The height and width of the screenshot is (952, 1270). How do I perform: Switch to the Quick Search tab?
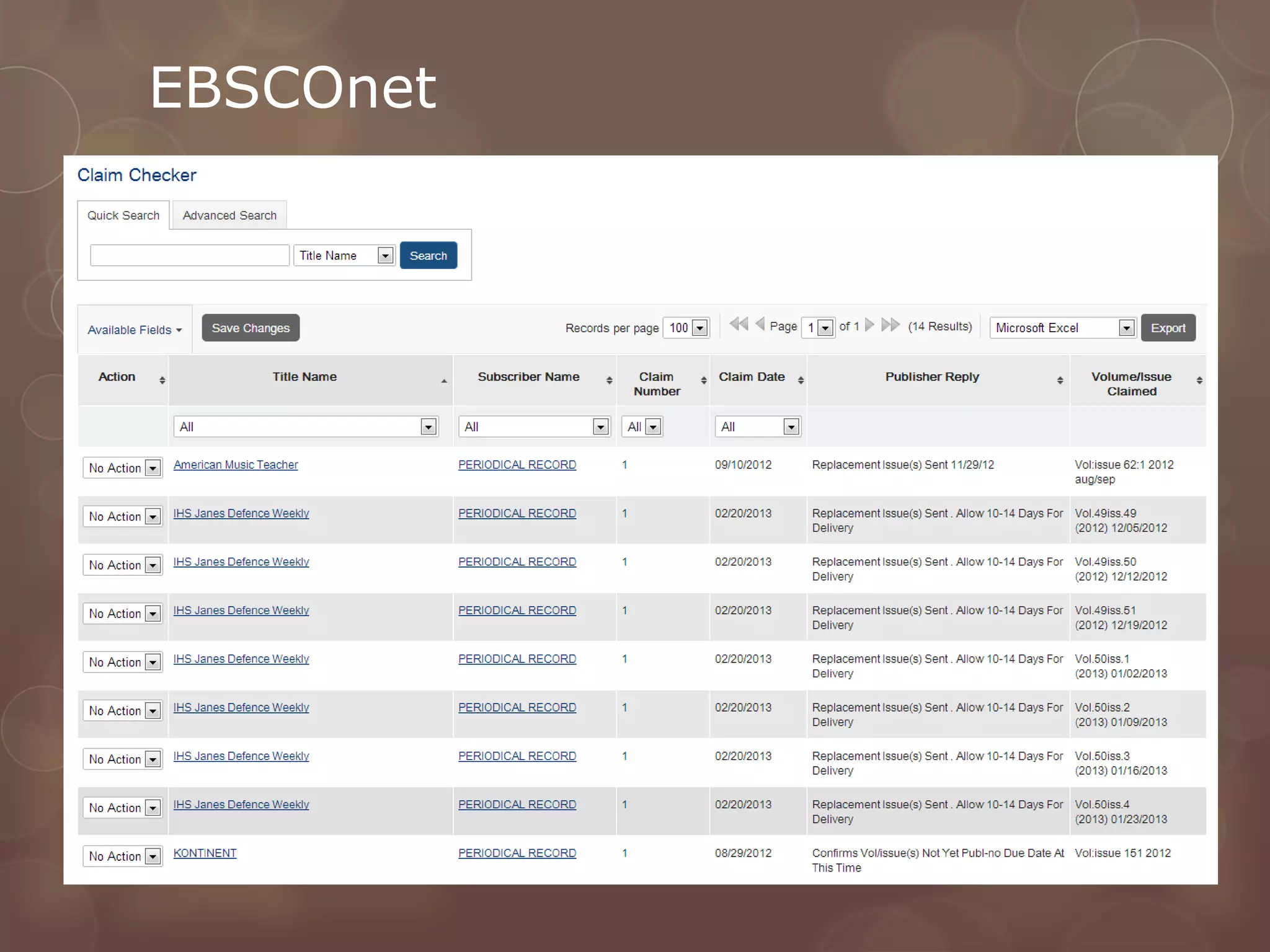coord(123,215)
